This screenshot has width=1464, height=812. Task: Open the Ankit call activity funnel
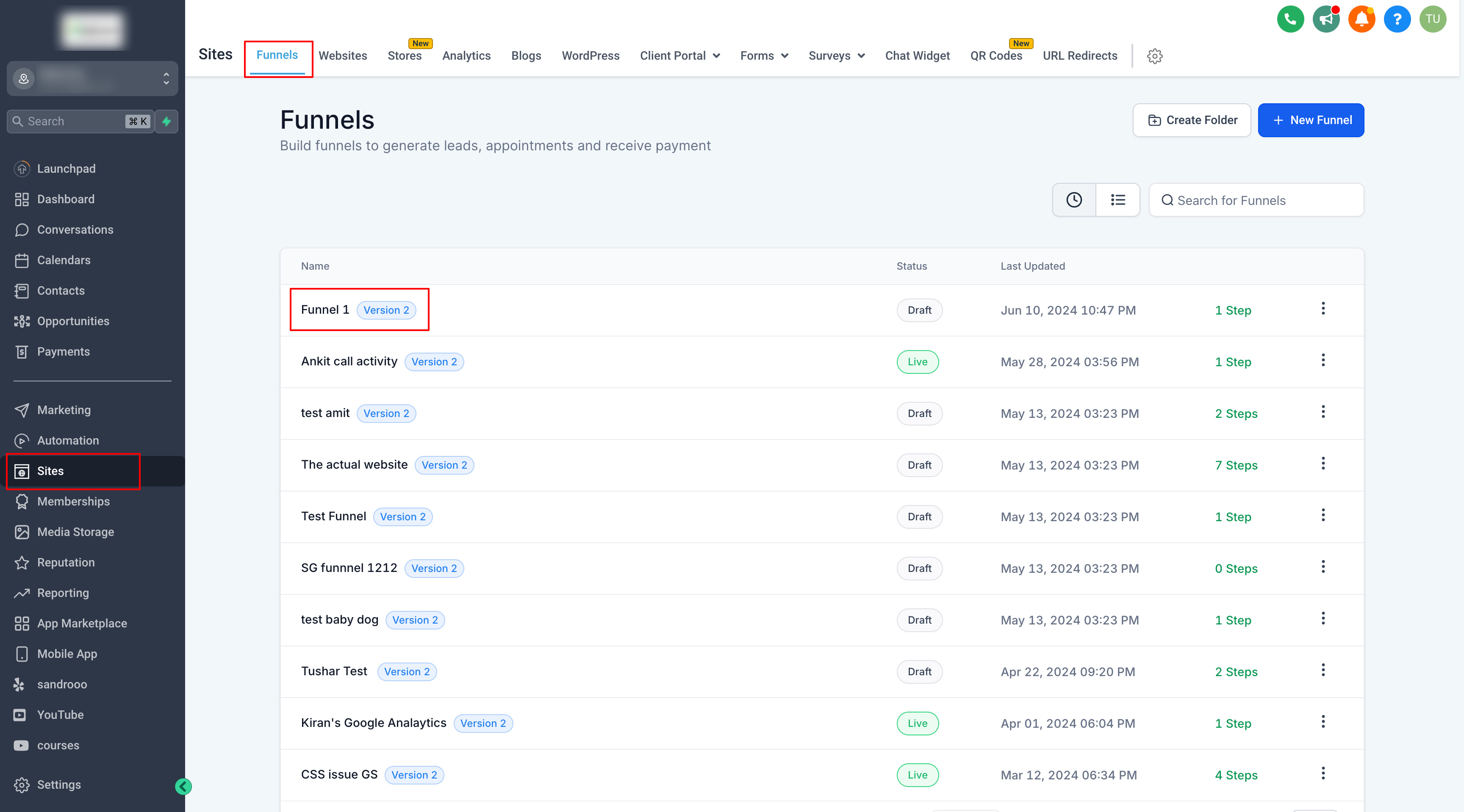click(349, 361)
